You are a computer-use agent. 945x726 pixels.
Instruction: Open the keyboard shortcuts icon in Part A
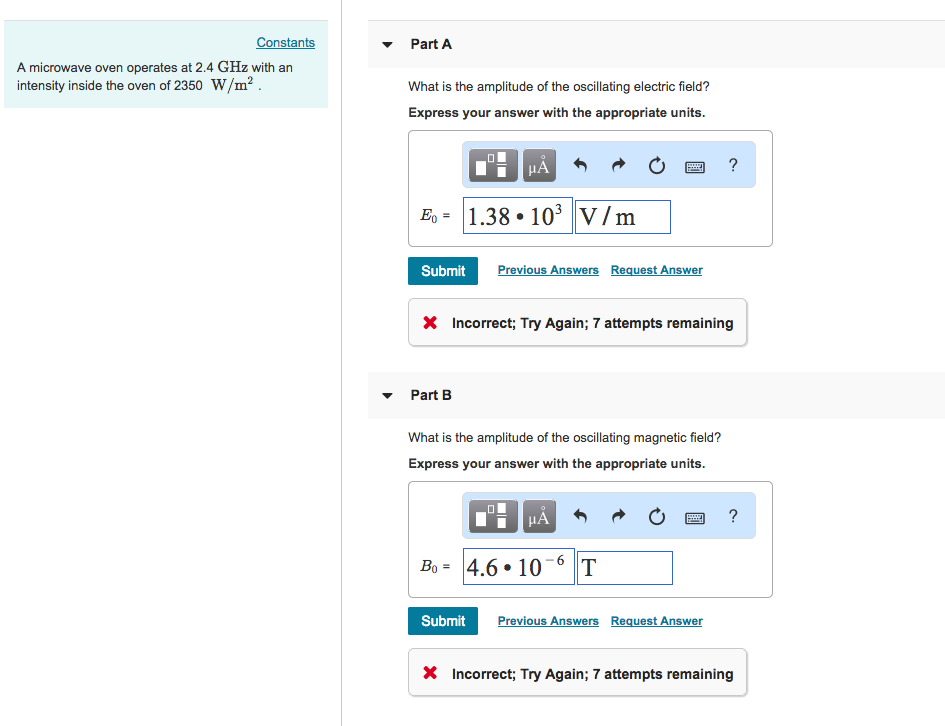pyautogui.click(x=694, y=166)
